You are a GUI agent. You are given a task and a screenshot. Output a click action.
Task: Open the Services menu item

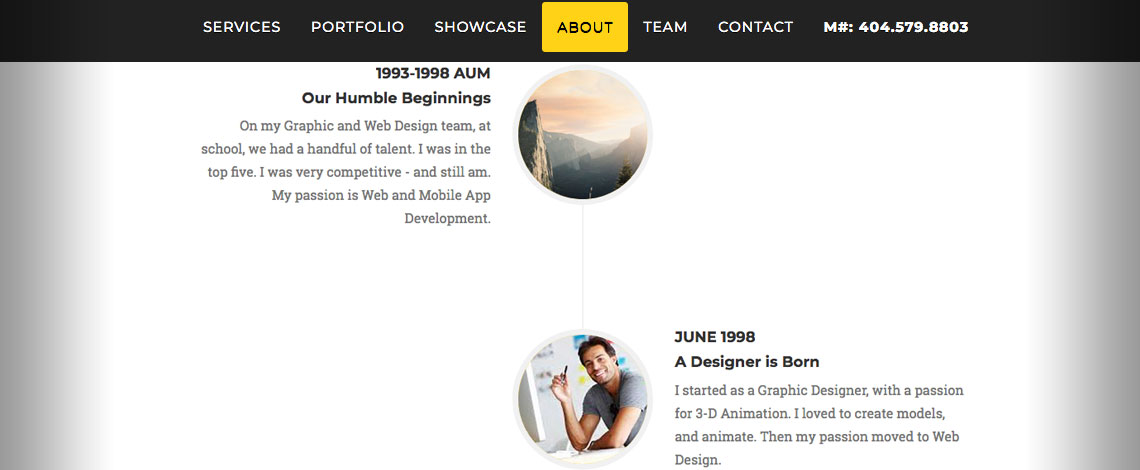coord(241,27)
